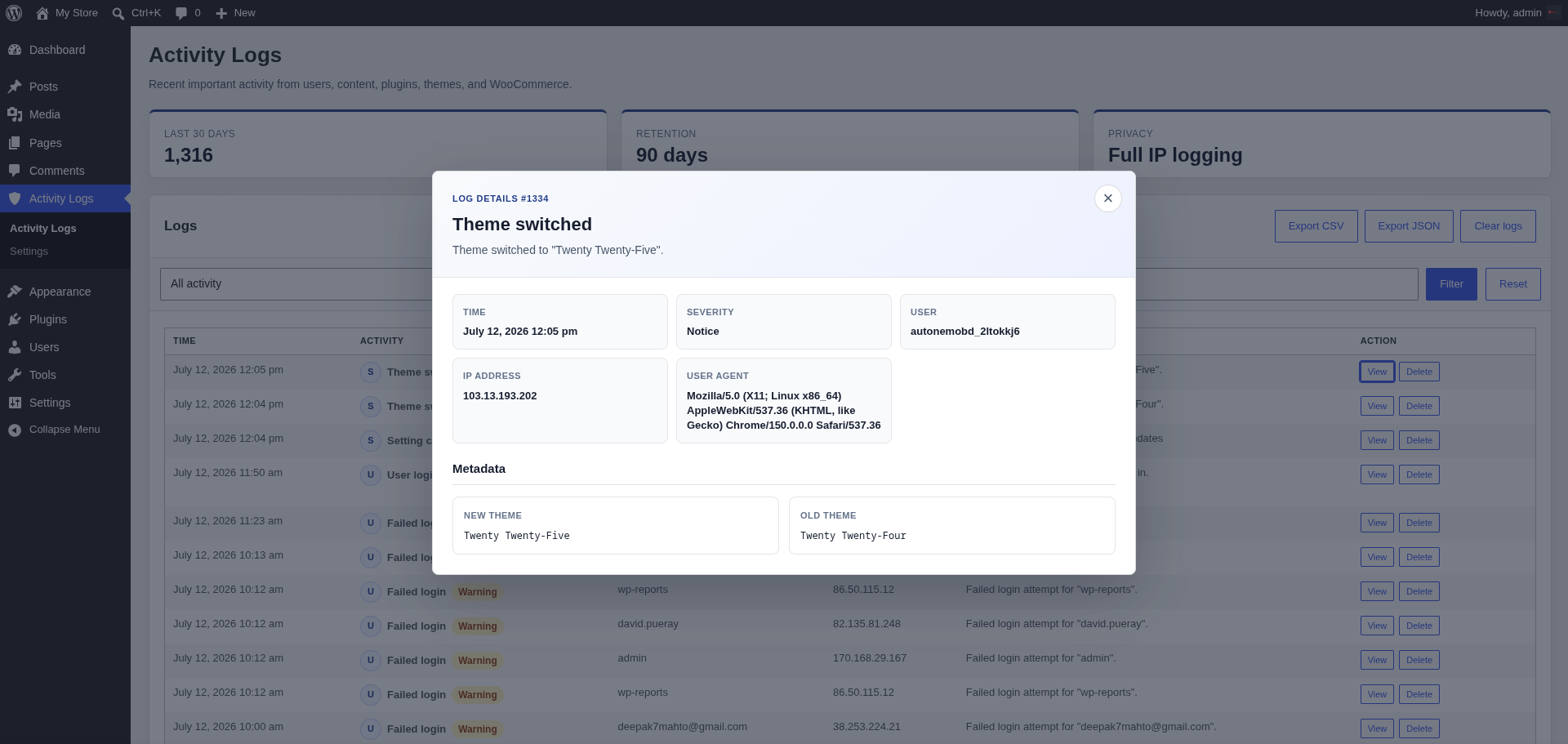Viewport: 1568px width, 744px height.
Task: Click the Posts pin icon
Action: [15, 87]
